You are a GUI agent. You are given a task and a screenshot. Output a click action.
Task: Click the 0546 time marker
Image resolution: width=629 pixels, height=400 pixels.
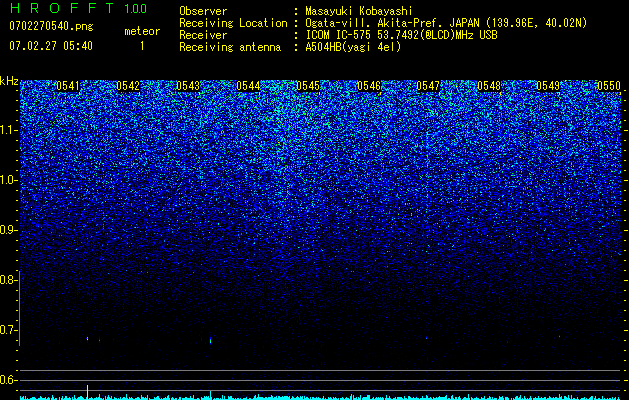369,86
